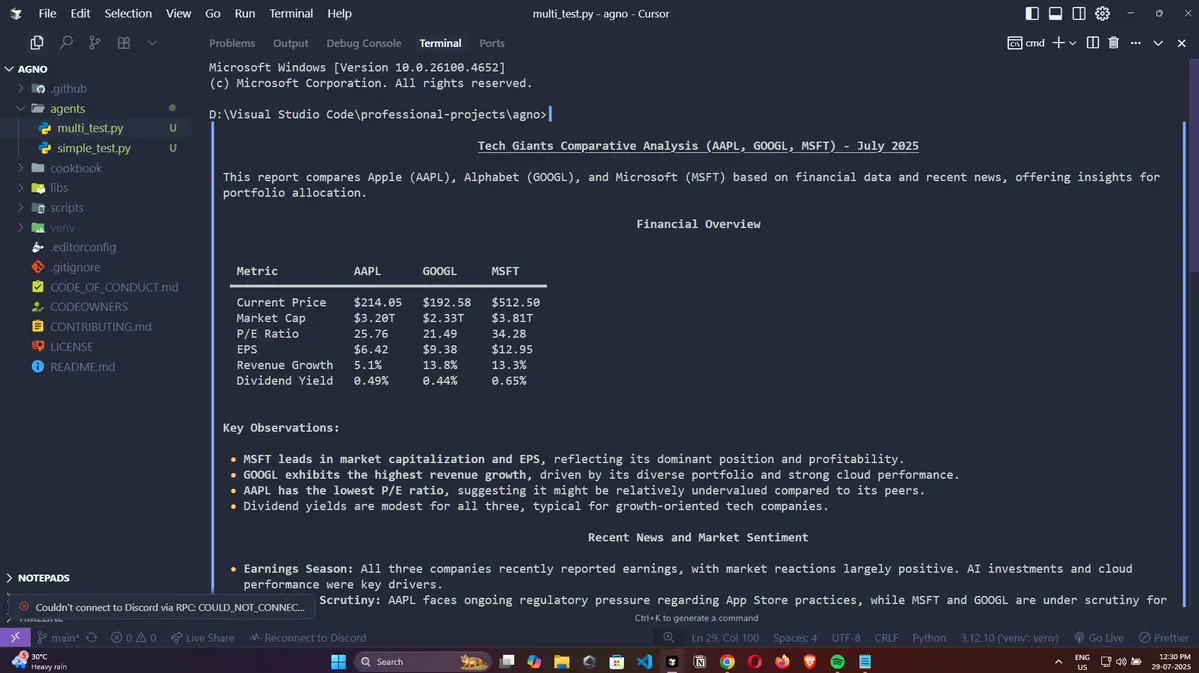
Task: Collapse the panel using chevron down
Action: tap(1158, 44)
